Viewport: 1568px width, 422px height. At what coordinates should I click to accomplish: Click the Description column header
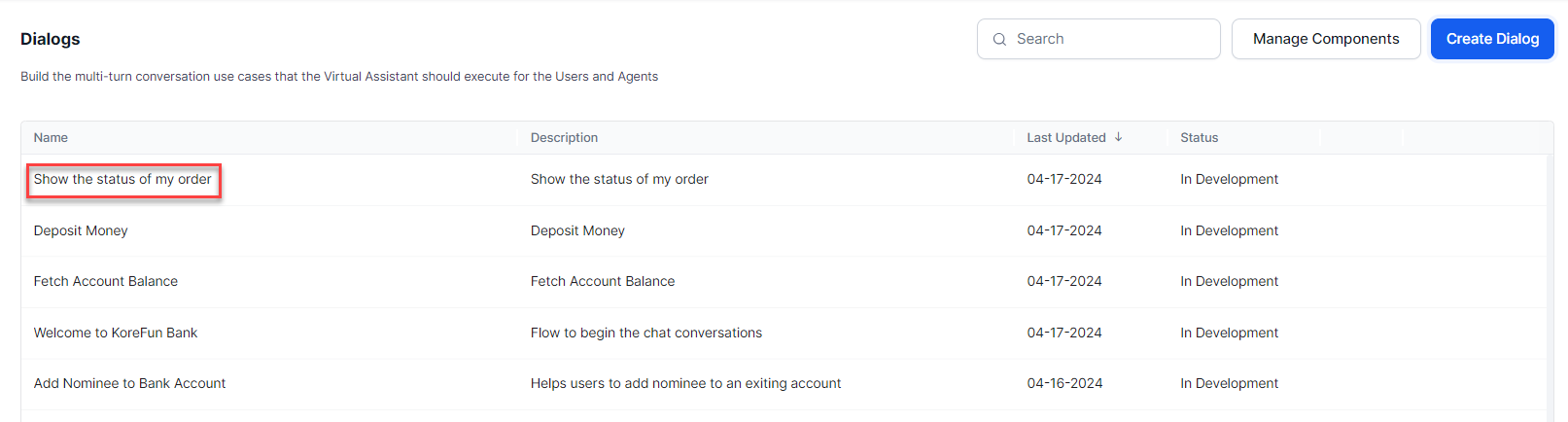point(564,138)
